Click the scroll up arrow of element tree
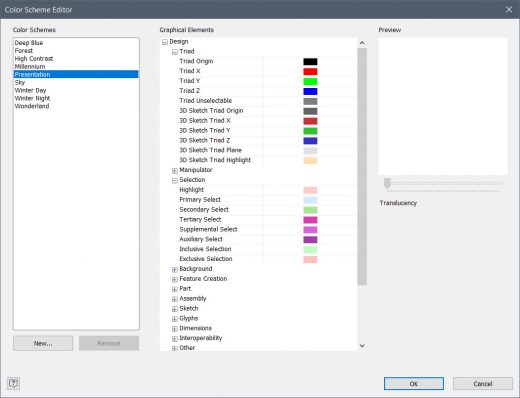This screenshot has height=398, width=520. [362, 43]
